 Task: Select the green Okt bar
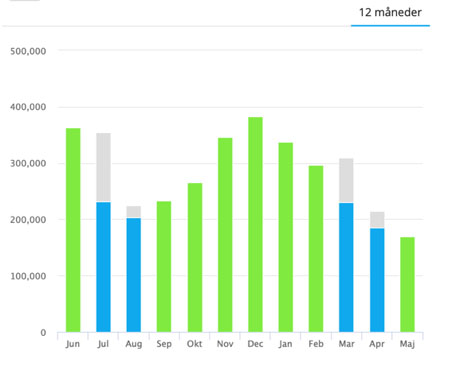[x=195, y=258]
